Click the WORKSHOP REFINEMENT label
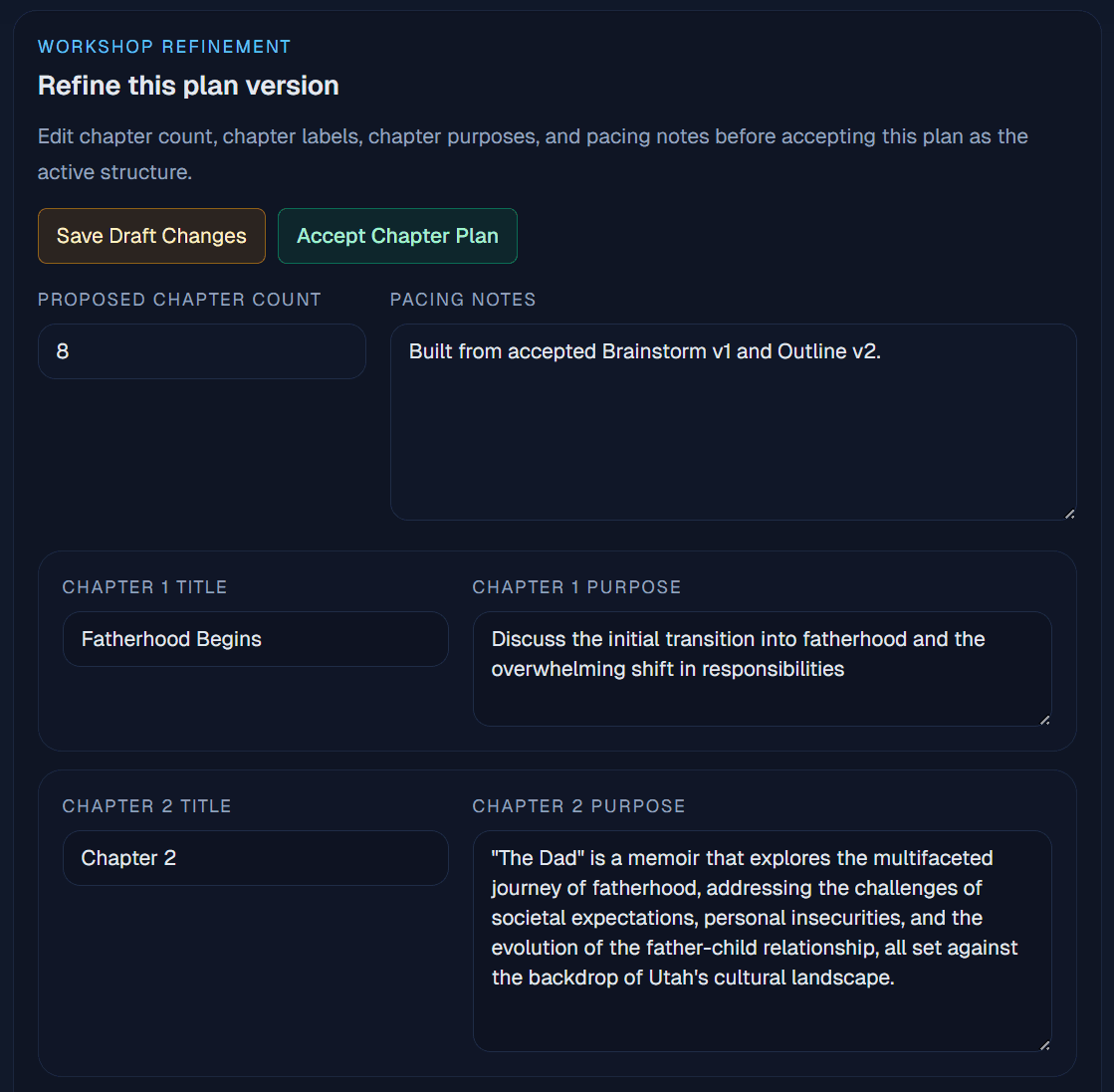Screen dimensions: 1114x1092 163,46
